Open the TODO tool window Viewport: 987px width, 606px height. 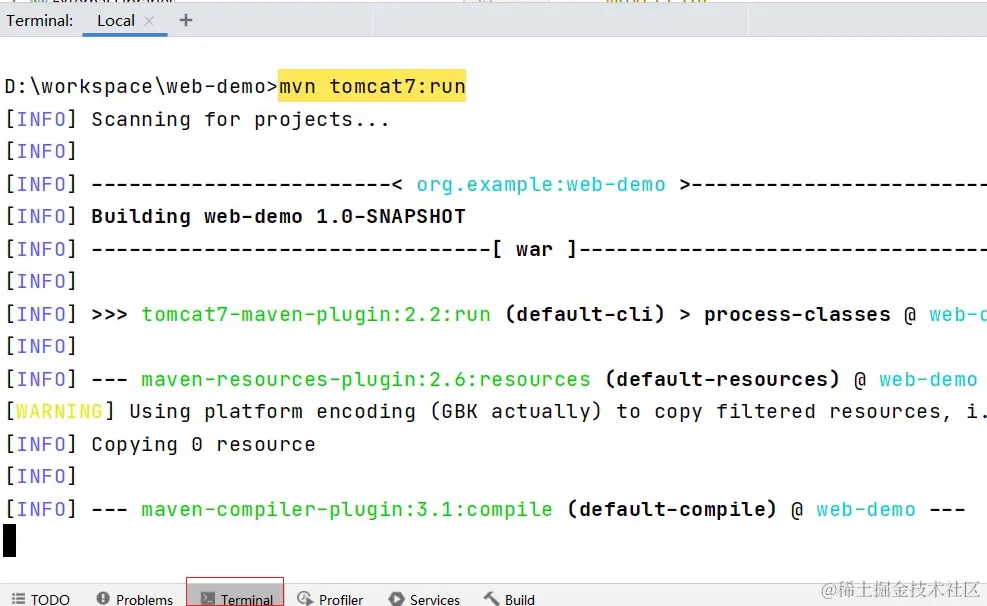40,598
